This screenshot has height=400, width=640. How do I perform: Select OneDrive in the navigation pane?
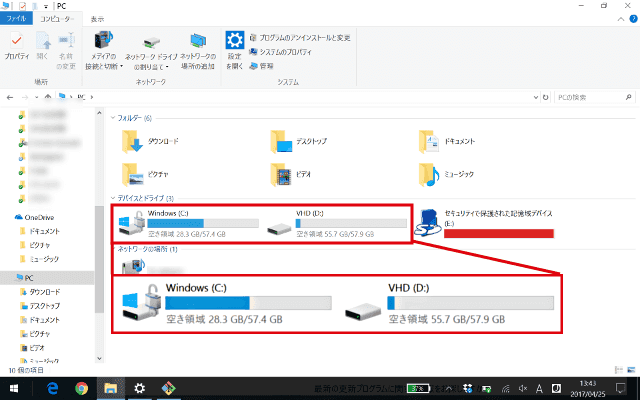[39, 217]
